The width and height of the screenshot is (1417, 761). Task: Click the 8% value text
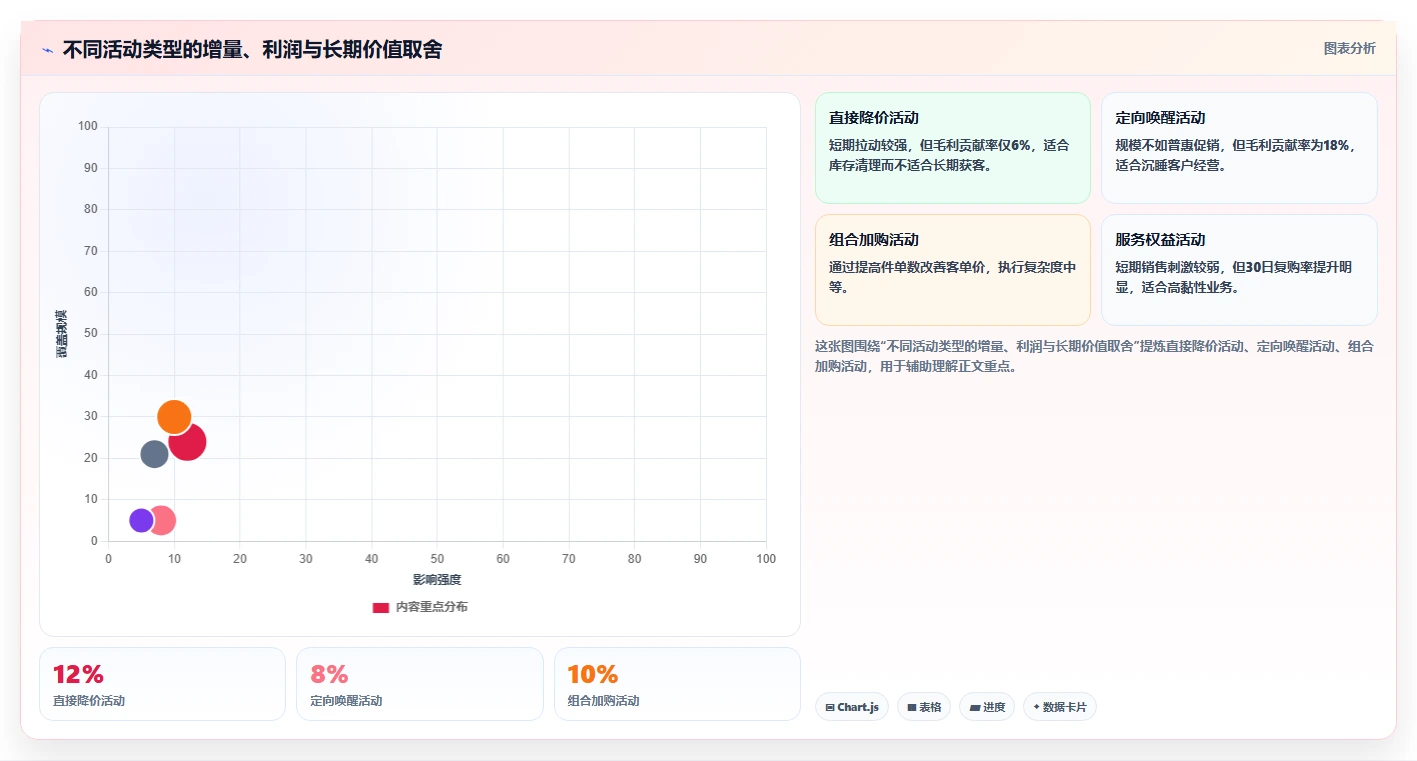click(x=329, y=674)
